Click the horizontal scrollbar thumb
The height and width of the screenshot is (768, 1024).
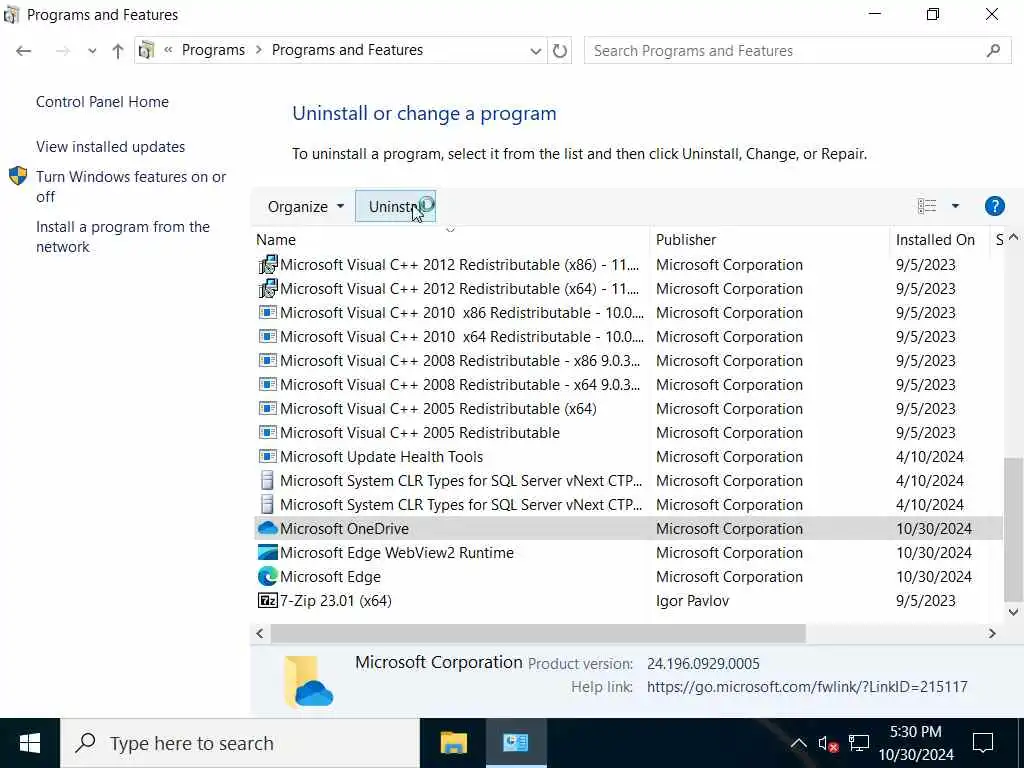(538, 633)
